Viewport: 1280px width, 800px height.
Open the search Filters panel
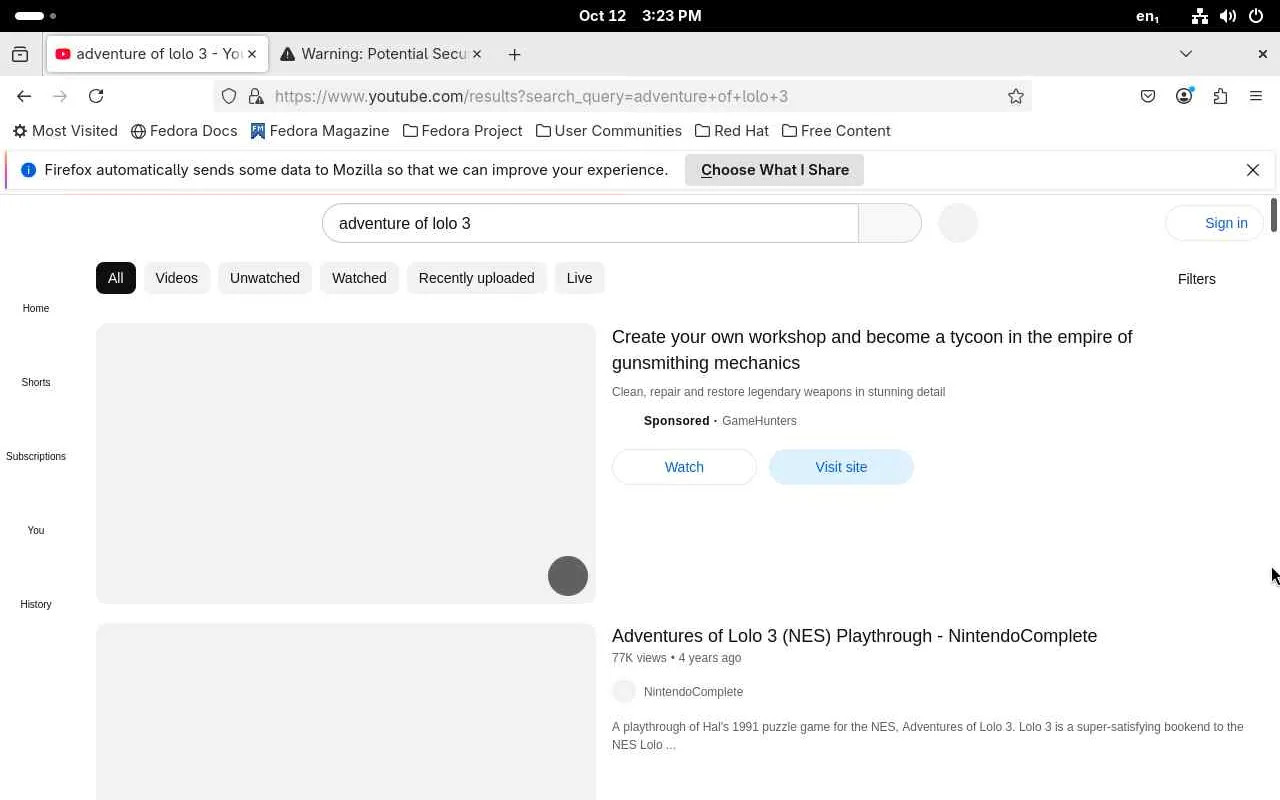[x=1196, y=279]
